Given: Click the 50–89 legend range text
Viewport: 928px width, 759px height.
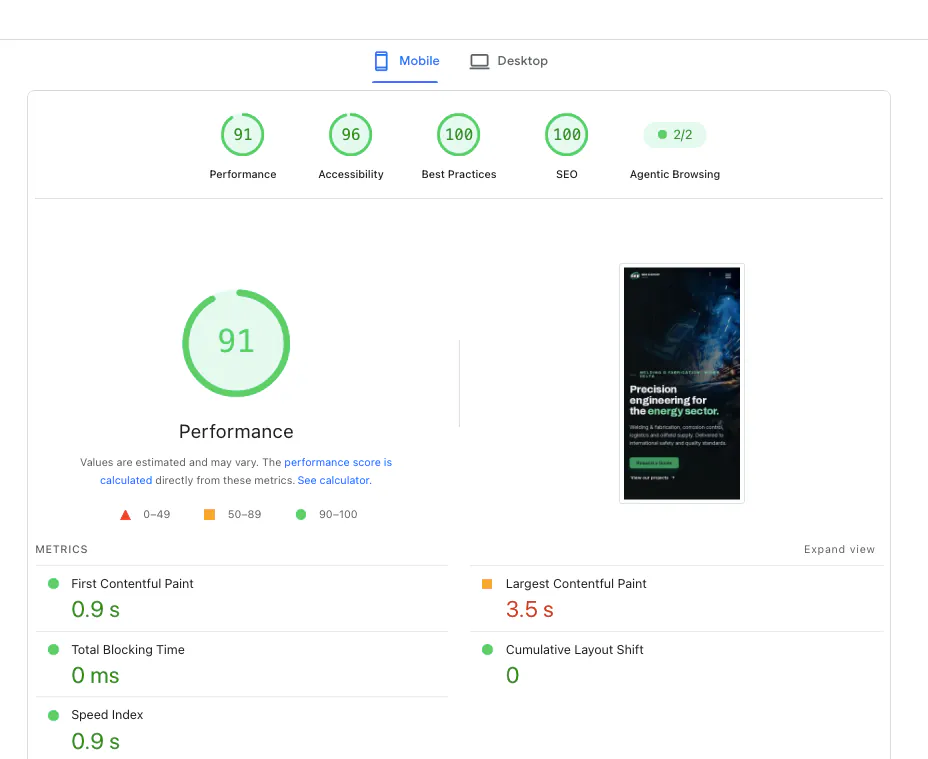Looking at the screenshot, I should coord(244,514).
